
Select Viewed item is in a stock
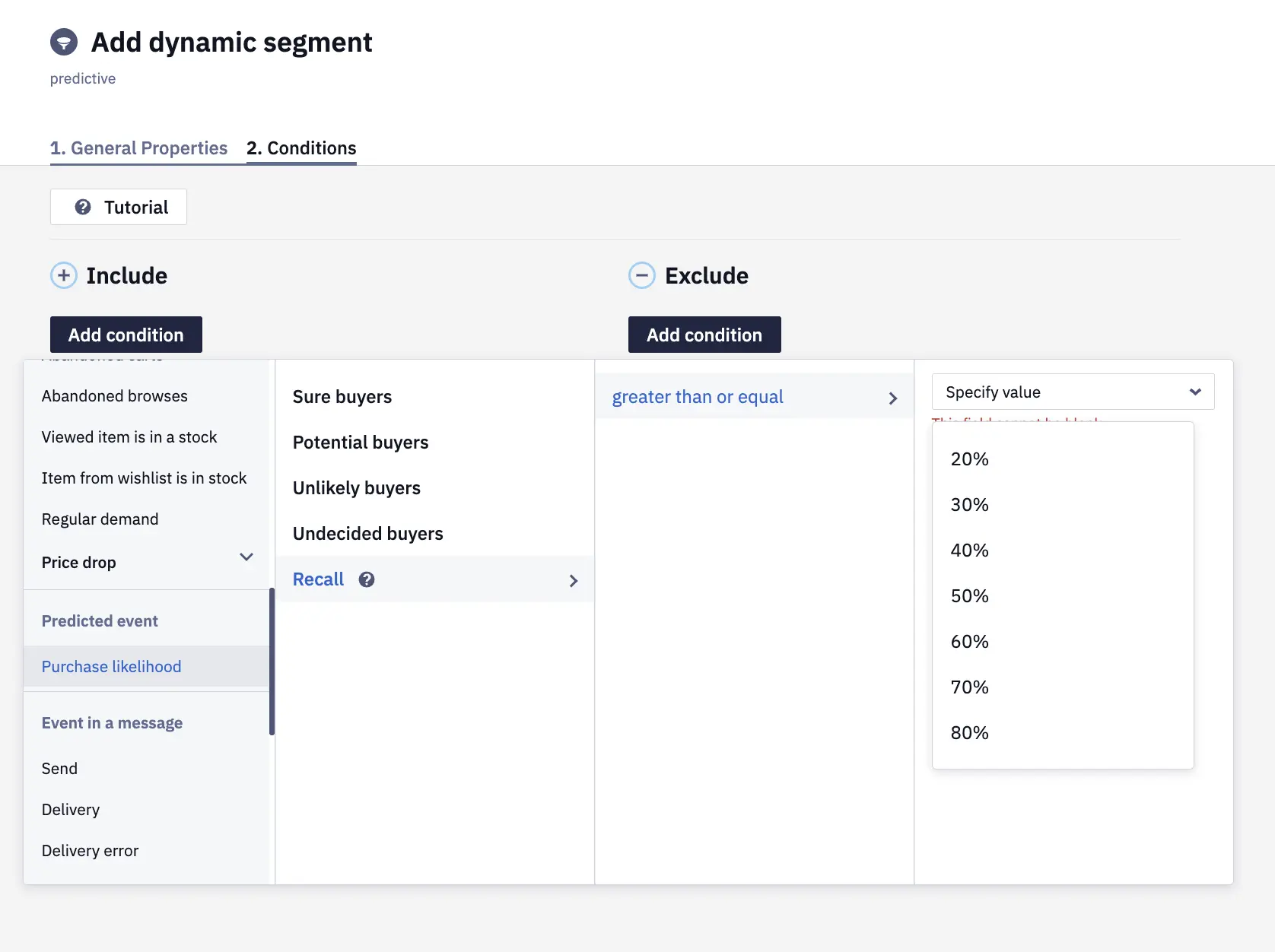coord(129,437)
